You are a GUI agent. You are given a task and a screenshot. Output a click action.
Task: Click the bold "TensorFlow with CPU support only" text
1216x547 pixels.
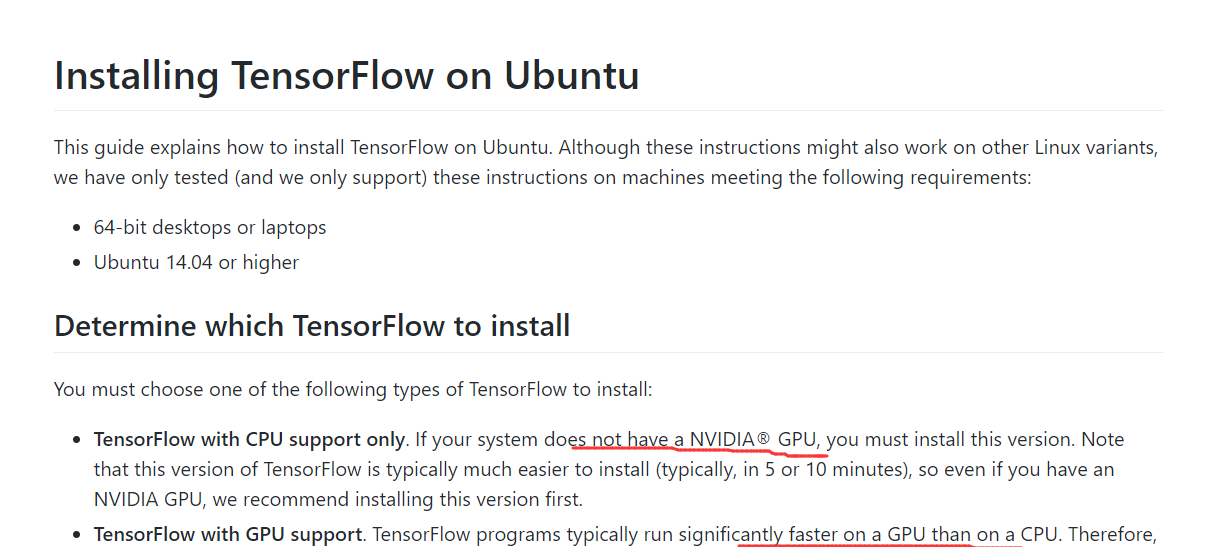pos(249,439)
